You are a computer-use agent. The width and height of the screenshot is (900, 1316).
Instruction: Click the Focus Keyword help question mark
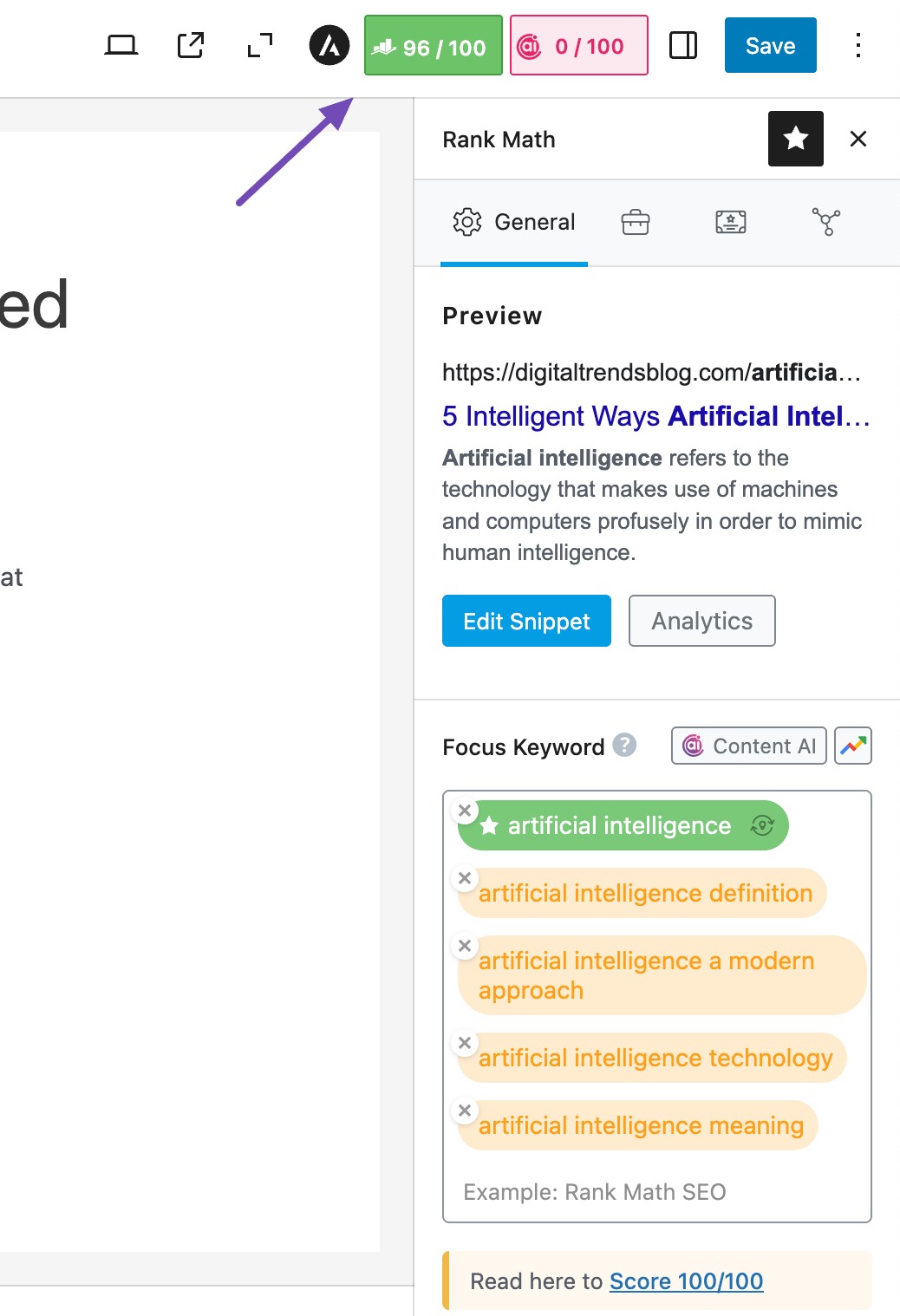click(624, 745)
